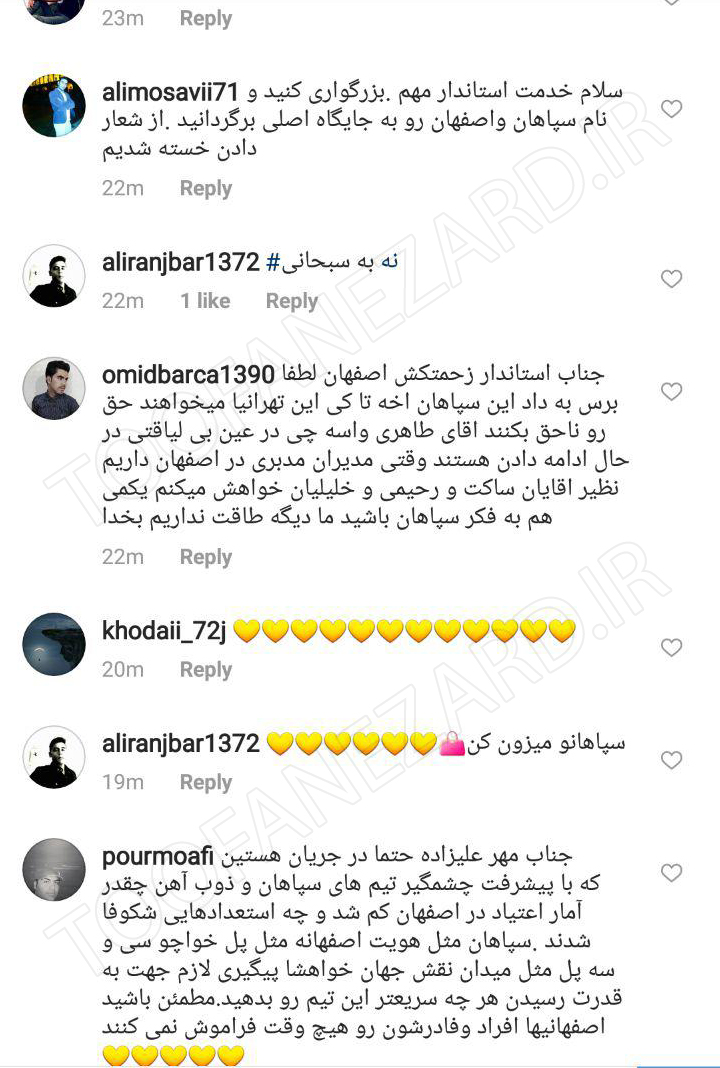Viewport: 720px width, 1068px height.
Task: Open omidbarca1390's avatar
Action: coord(54,388)
